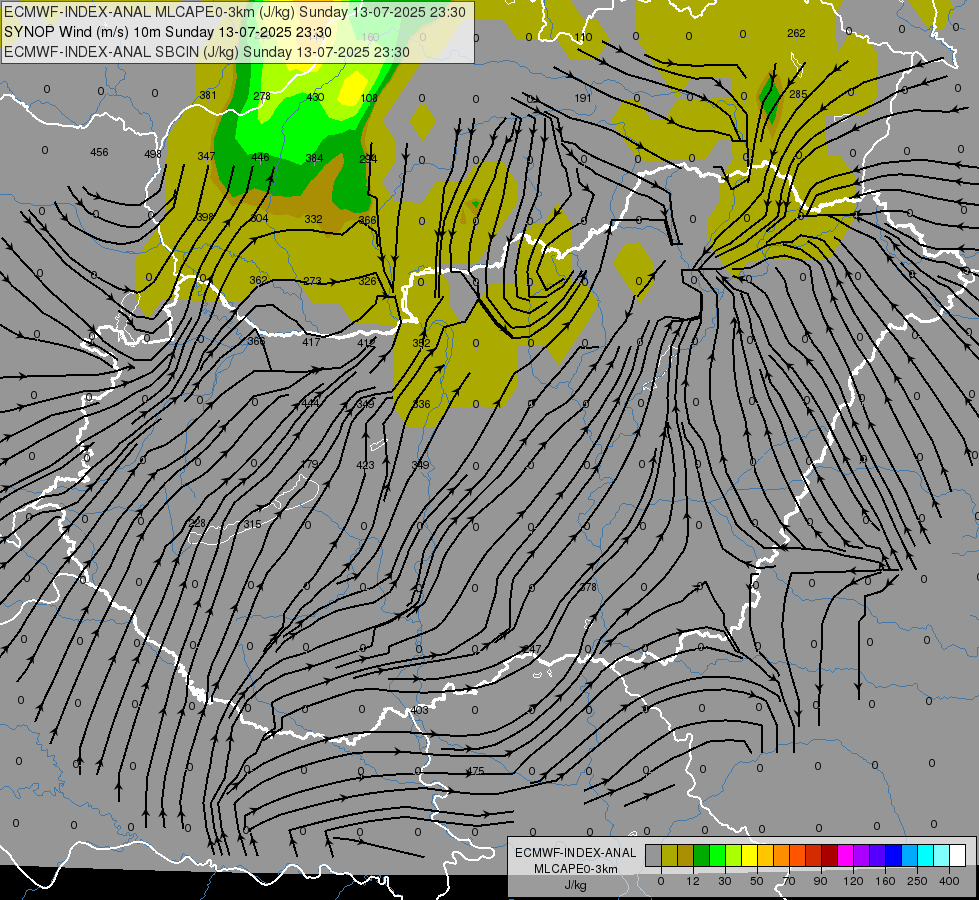Viewport: 979px width, 900px height.
Task: Select the dark green legend swatch
Action: tap(701, 856)
